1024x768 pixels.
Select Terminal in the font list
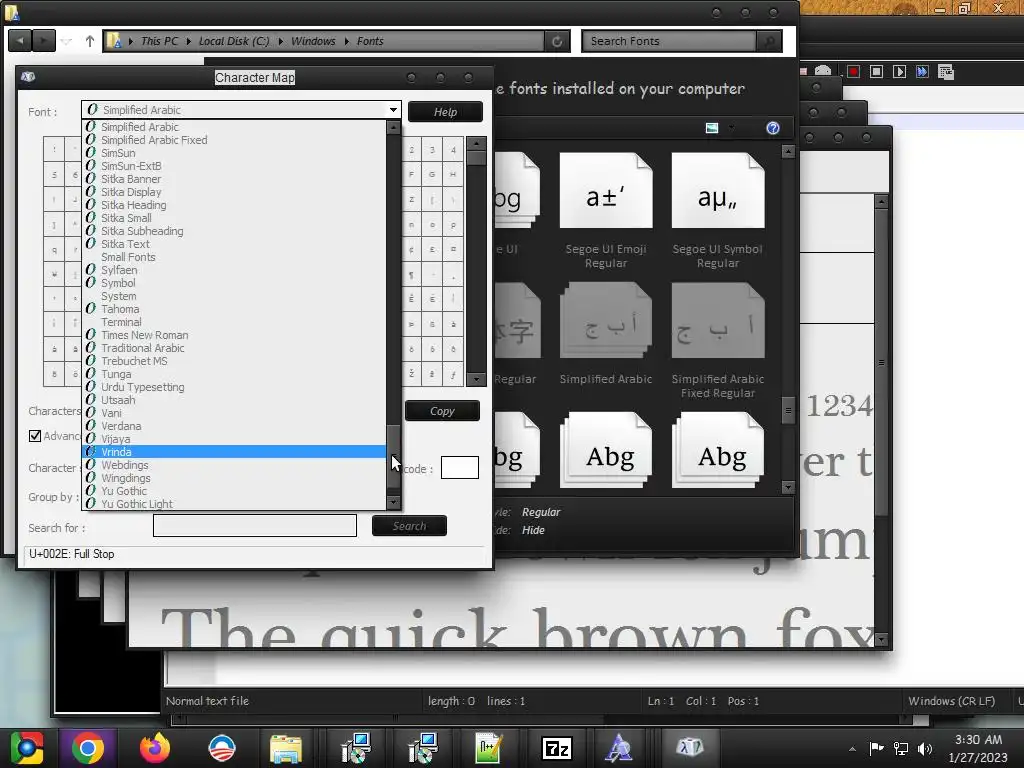[234, 322]
